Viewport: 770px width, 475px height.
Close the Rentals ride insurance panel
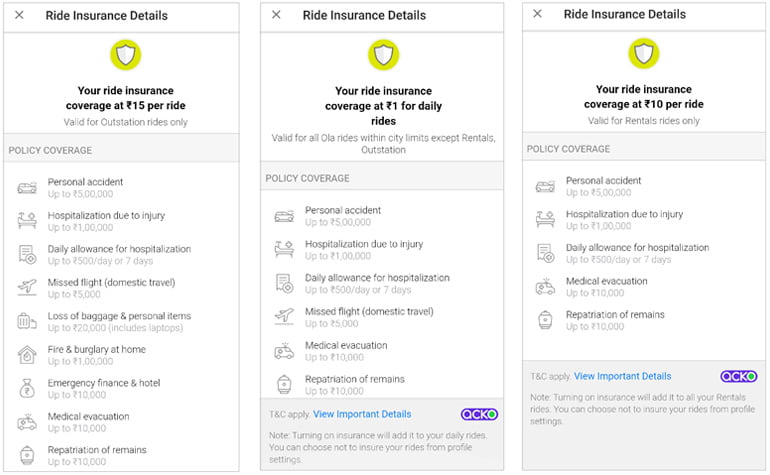point(537,15)
